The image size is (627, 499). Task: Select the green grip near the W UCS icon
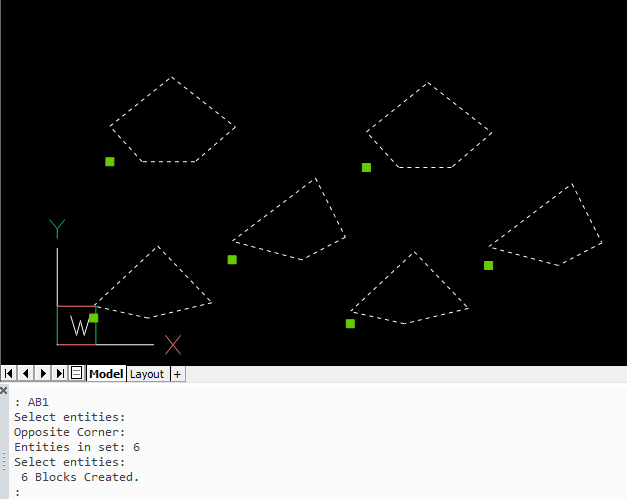tap(94, 318)
